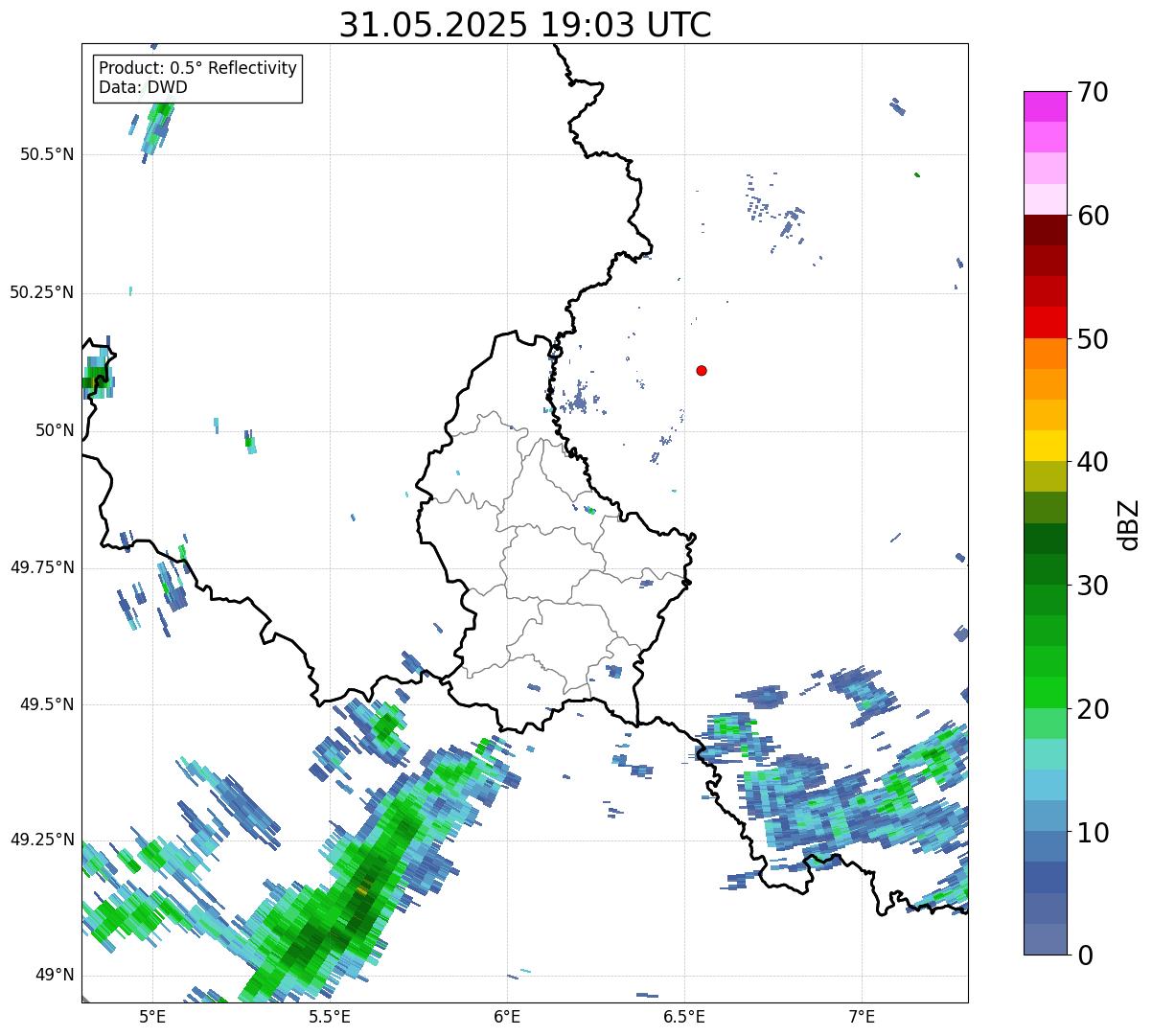Pick the magenta swatch at colorbar top
Screen dimensions: 1152x1036
point(1045,106)
